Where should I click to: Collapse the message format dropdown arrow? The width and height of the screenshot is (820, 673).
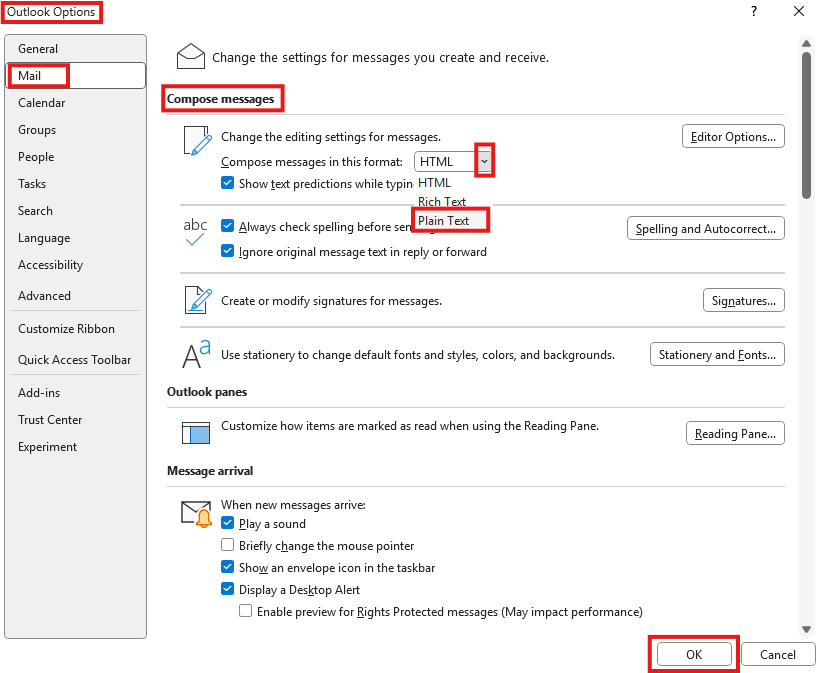coord(484,161)
